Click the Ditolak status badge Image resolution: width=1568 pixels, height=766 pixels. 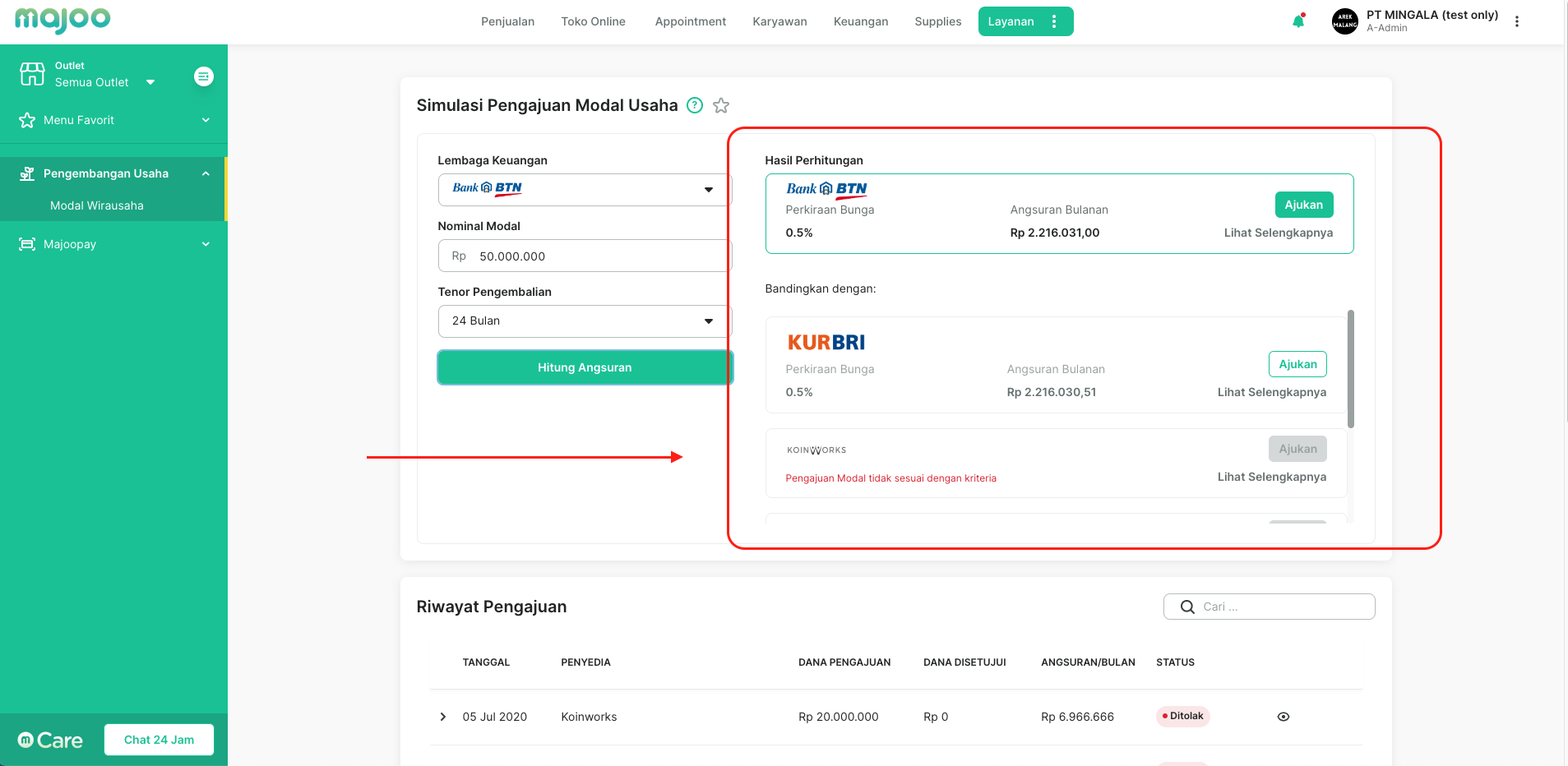pos(1182,716)
